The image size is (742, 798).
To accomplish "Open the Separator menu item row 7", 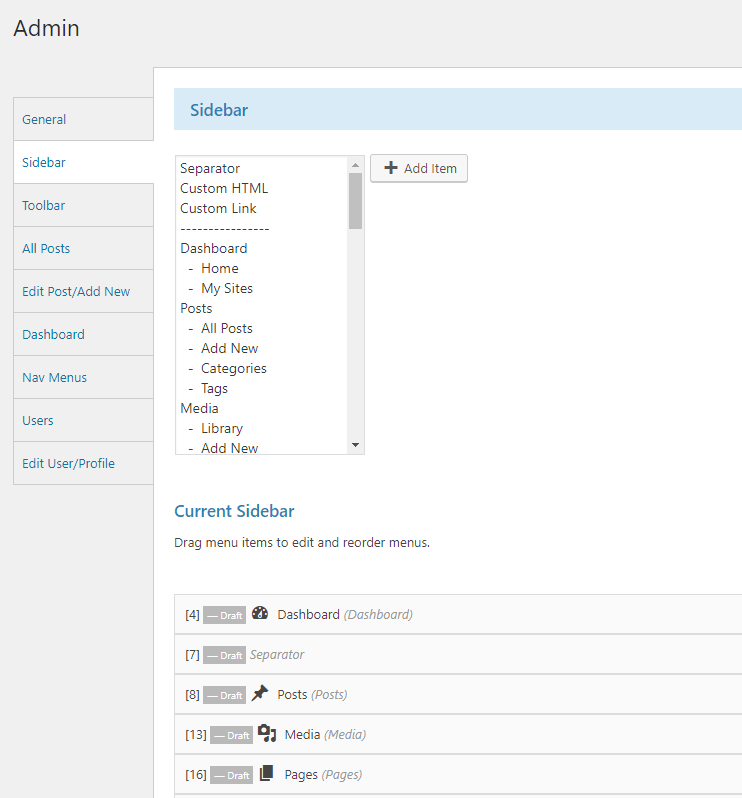I will [458, 654].
